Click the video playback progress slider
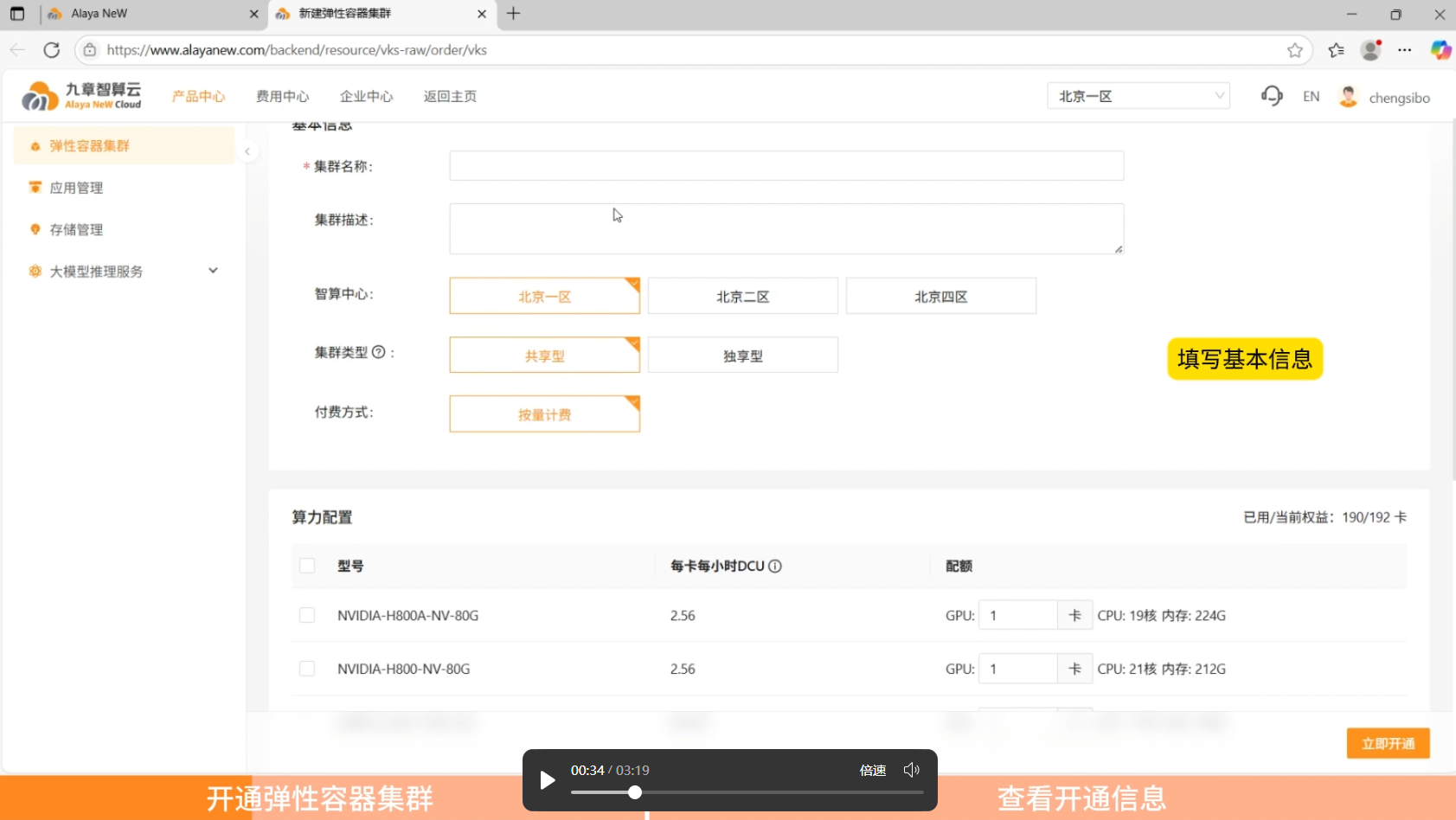The image size is (1456, 820). click(x=634, y=791)
